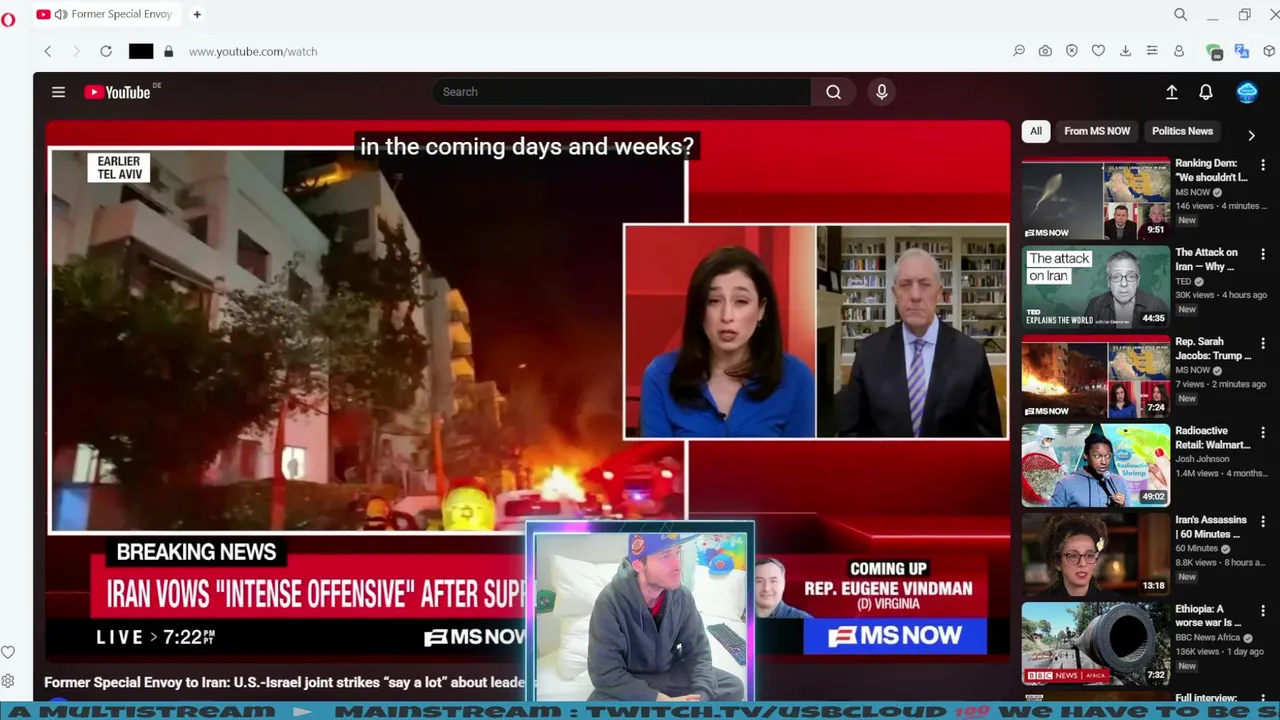The width and height of the screenshot is (1280, 720).
Task: Select the Former Special Envoy browser tab
Action: pyautogui.click(x=110, y=14)
